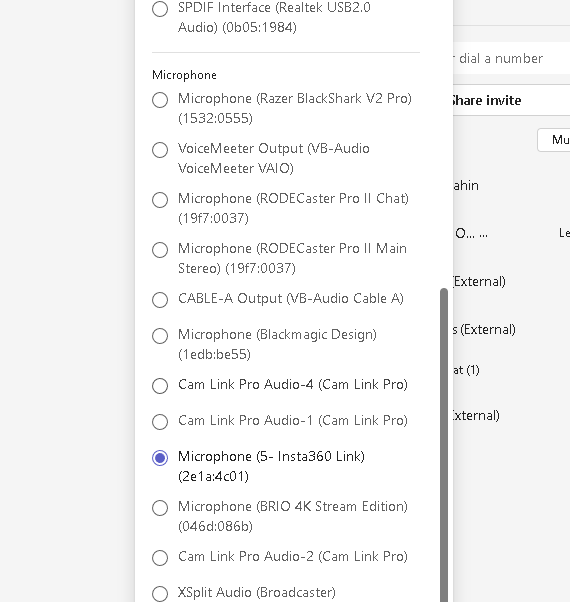This screenshot has height=602, width=570.
Task: Select Microphone (Blackmagic Design) input
Action: pos(160,336)
